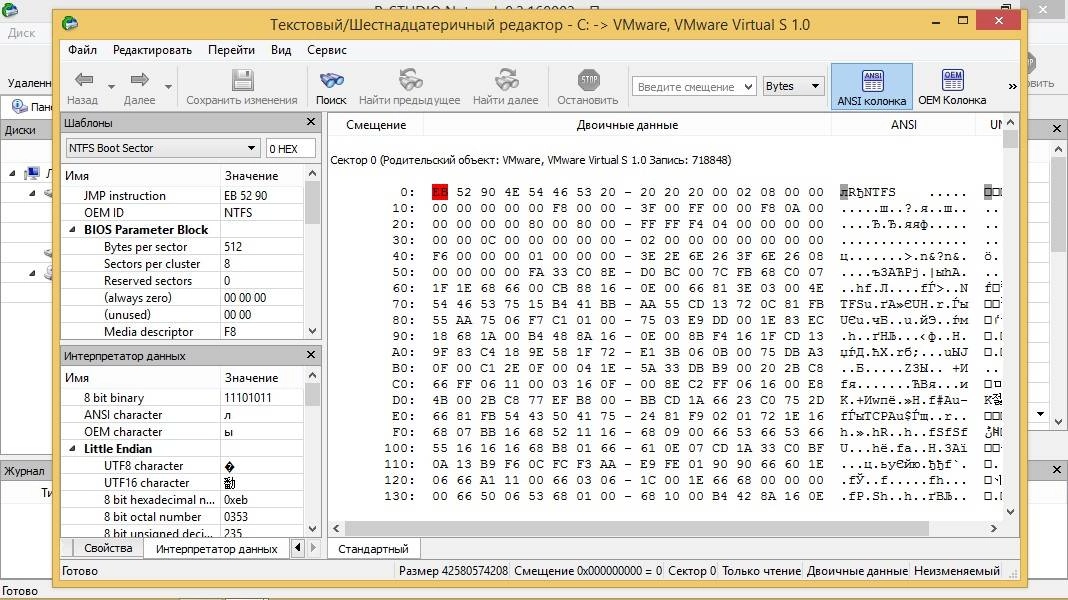Screen dimensions: 1068x600
Task: Open the Перейти menu
Action: click(x=232, y=50)
